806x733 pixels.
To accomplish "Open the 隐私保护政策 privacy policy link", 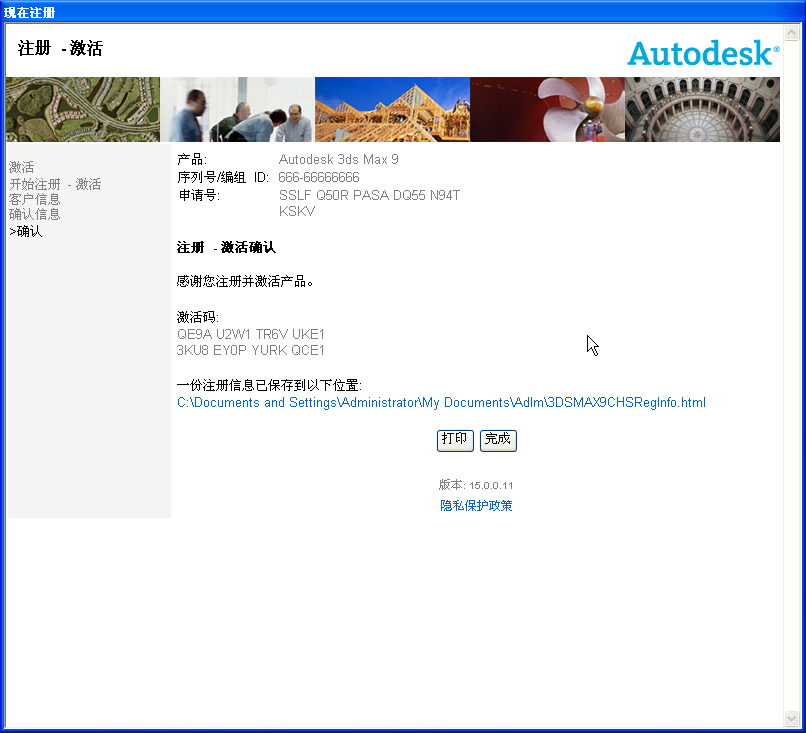I will [x=476, y=506].
